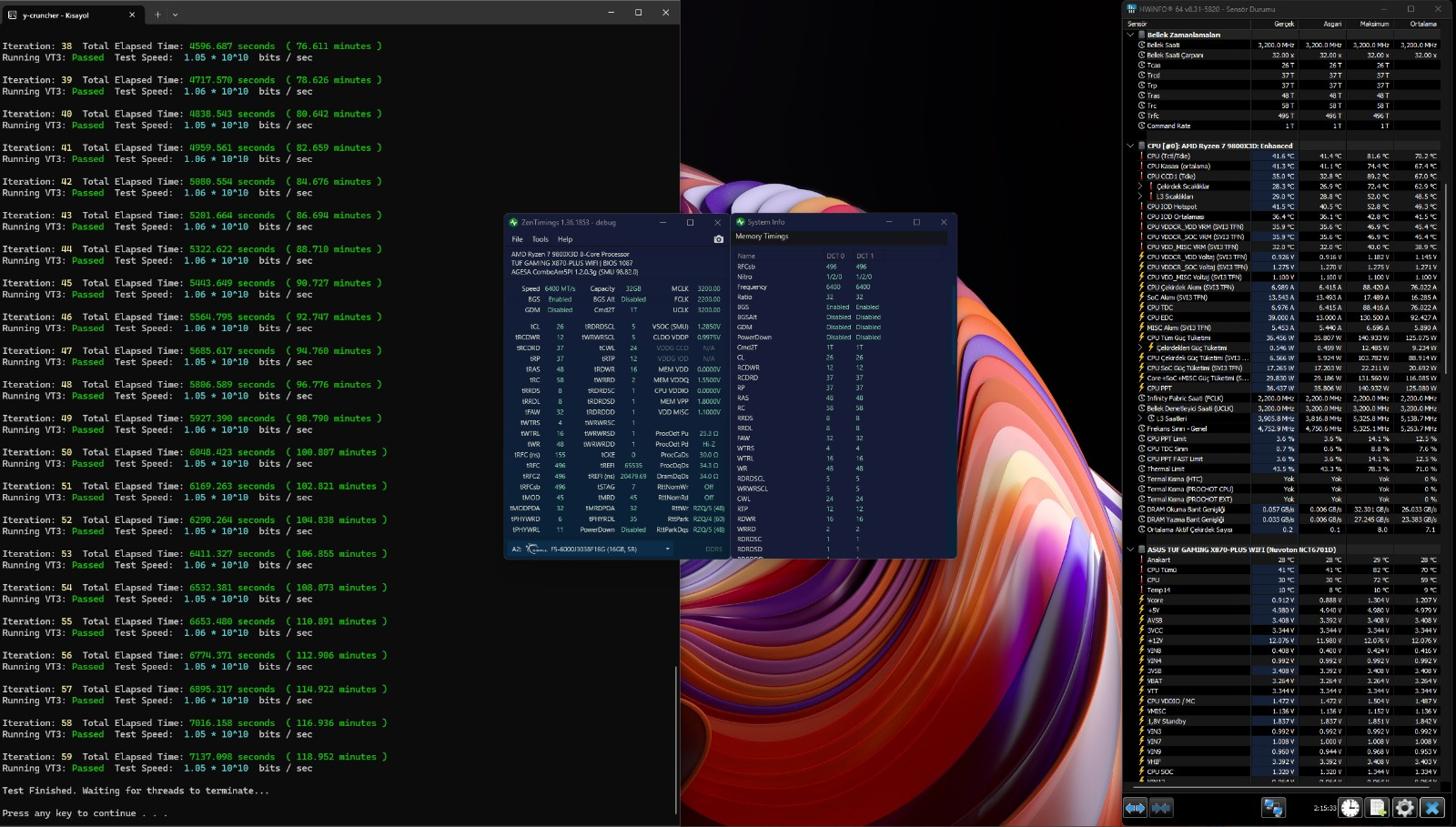Click the y-cruncher terminal vertical scrollbar thumb

pyautogui.click(x=676, y=739)
